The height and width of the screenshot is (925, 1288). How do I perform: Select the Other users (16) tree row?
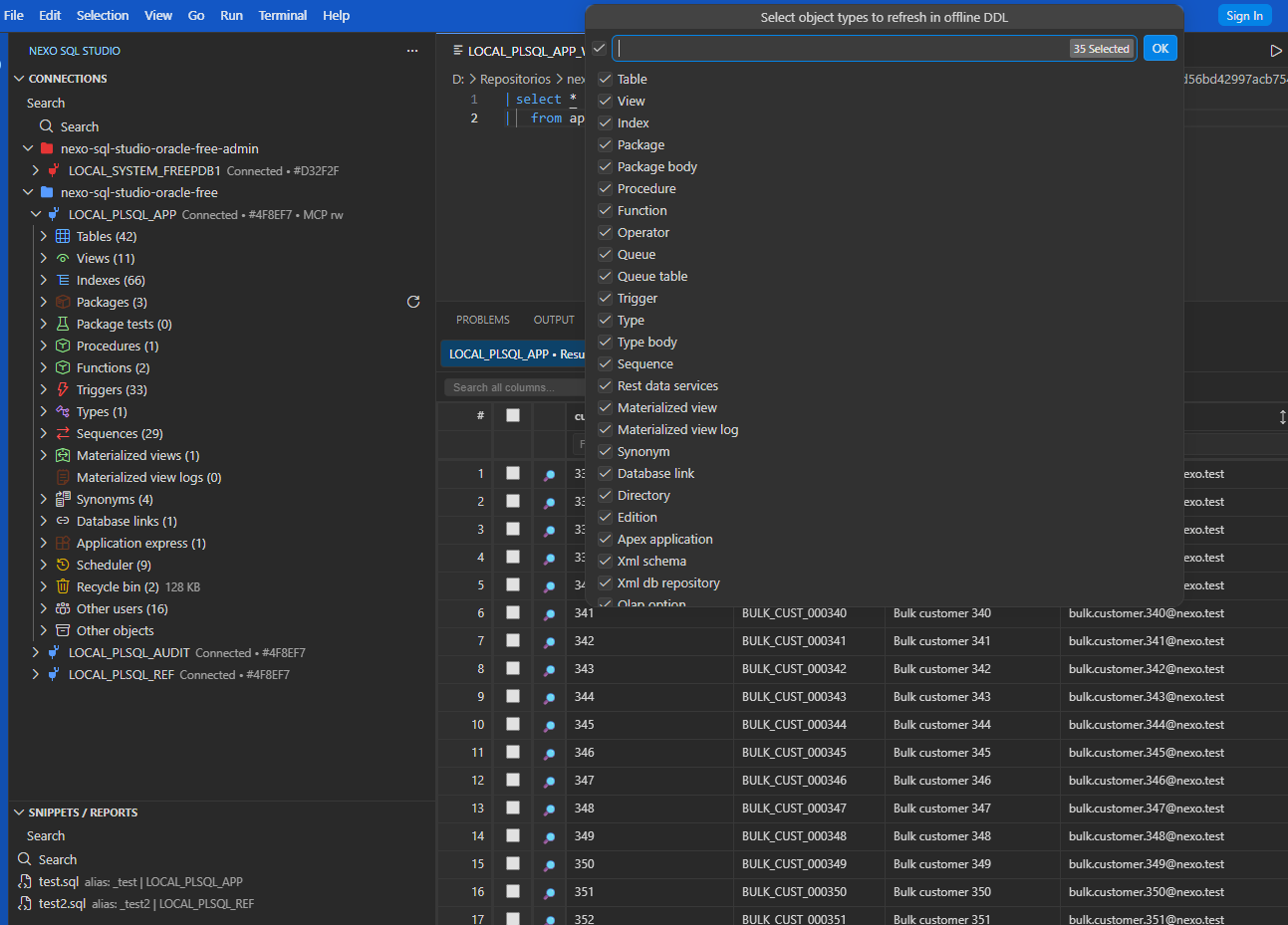click(223, 608)
